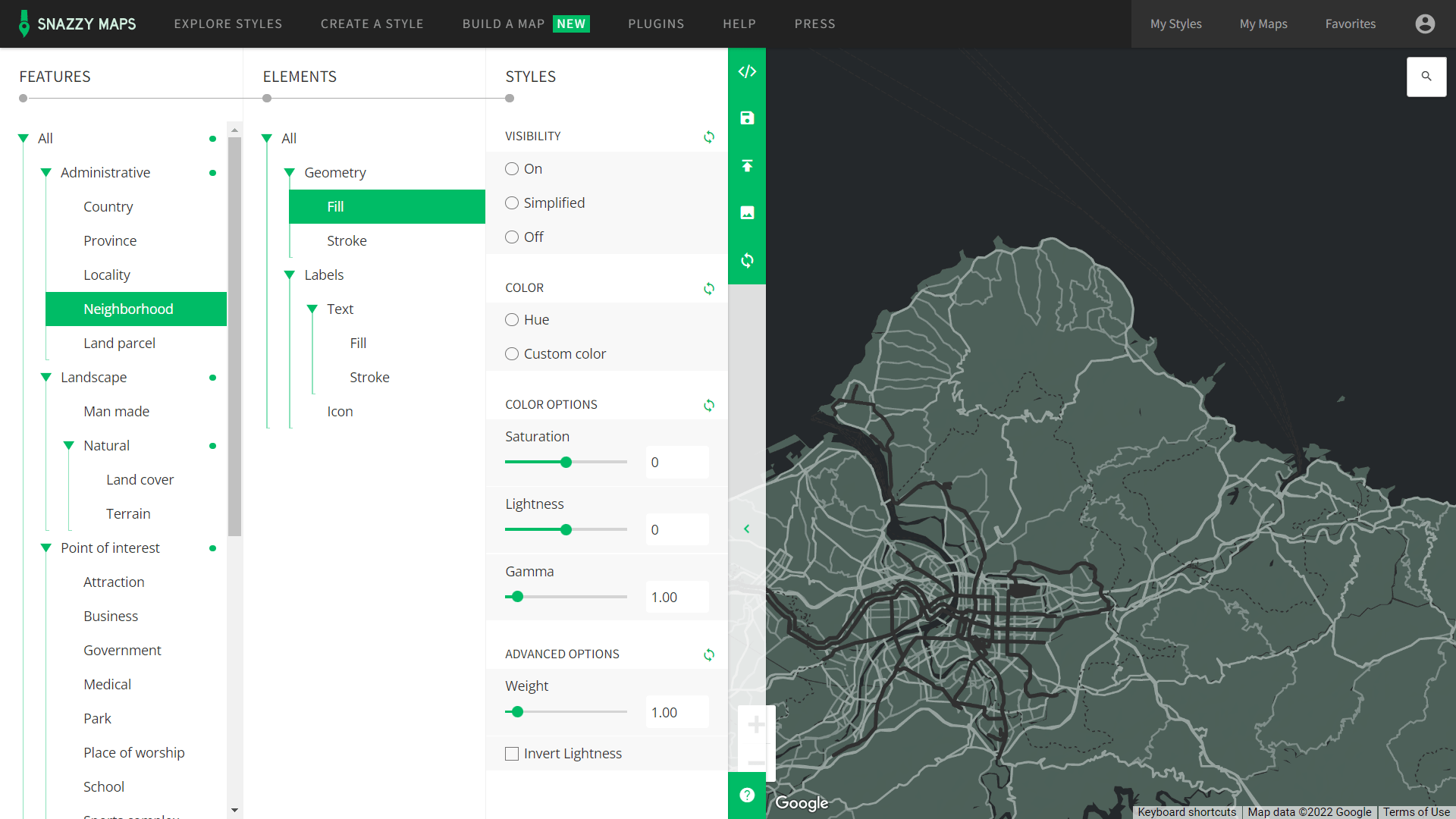Select the Man made feature

(x=116, y=411)
